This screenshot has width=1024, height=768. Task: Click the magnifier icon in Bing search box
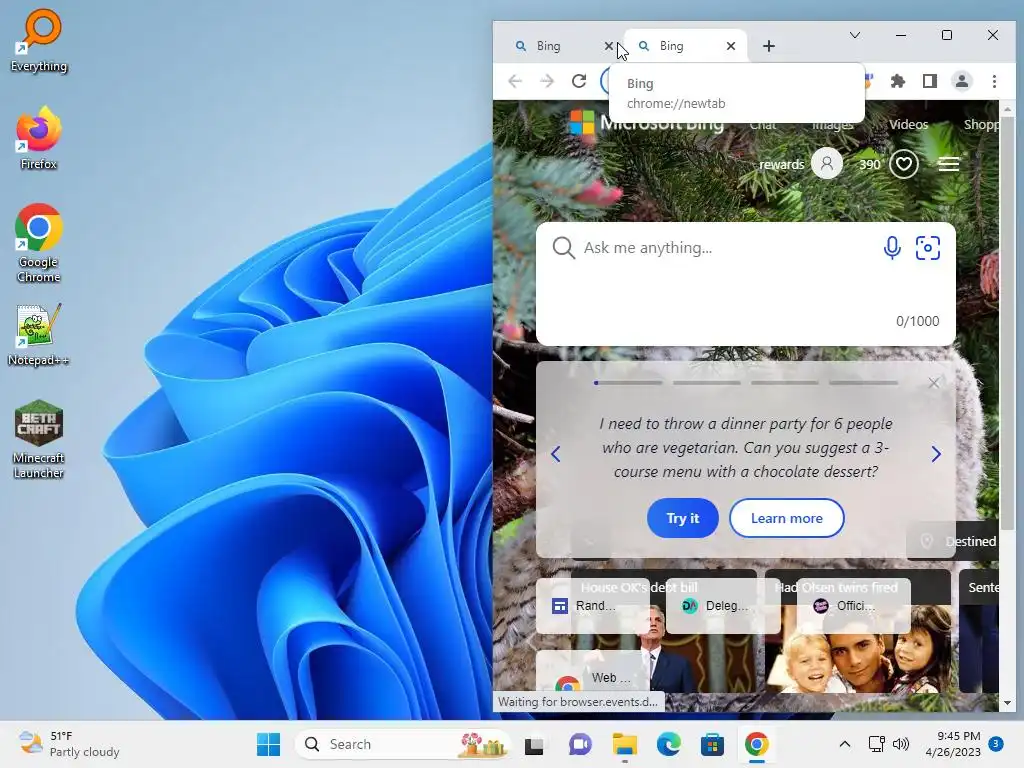point(563,248)
